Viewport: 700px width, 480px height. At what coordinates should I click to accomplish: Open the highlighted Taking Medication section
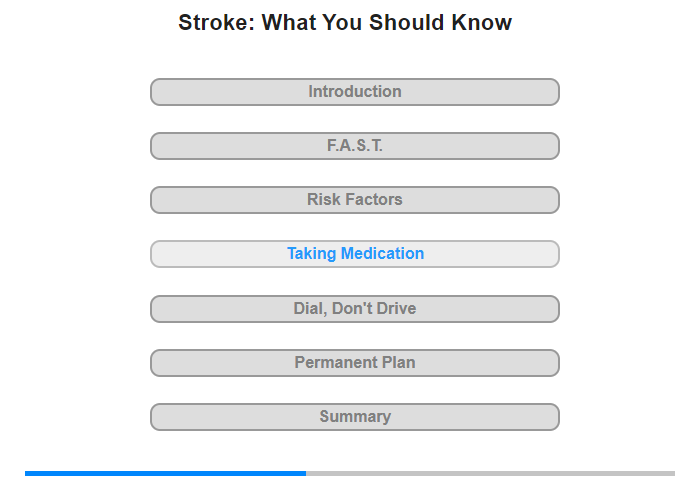click(x=354, y=254)
